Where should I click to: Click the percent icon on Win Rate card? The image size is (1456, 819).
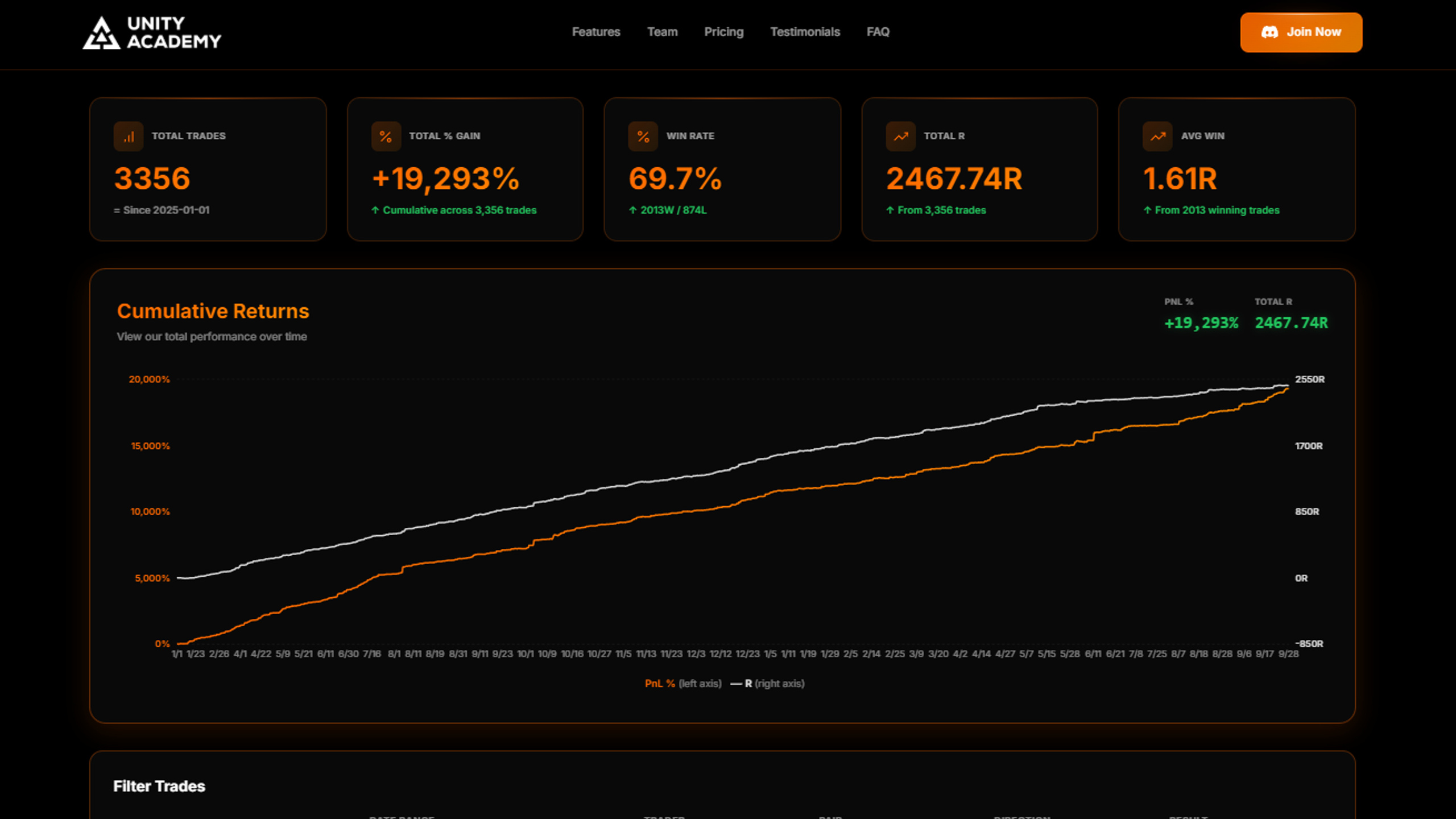tap(643, 136)
